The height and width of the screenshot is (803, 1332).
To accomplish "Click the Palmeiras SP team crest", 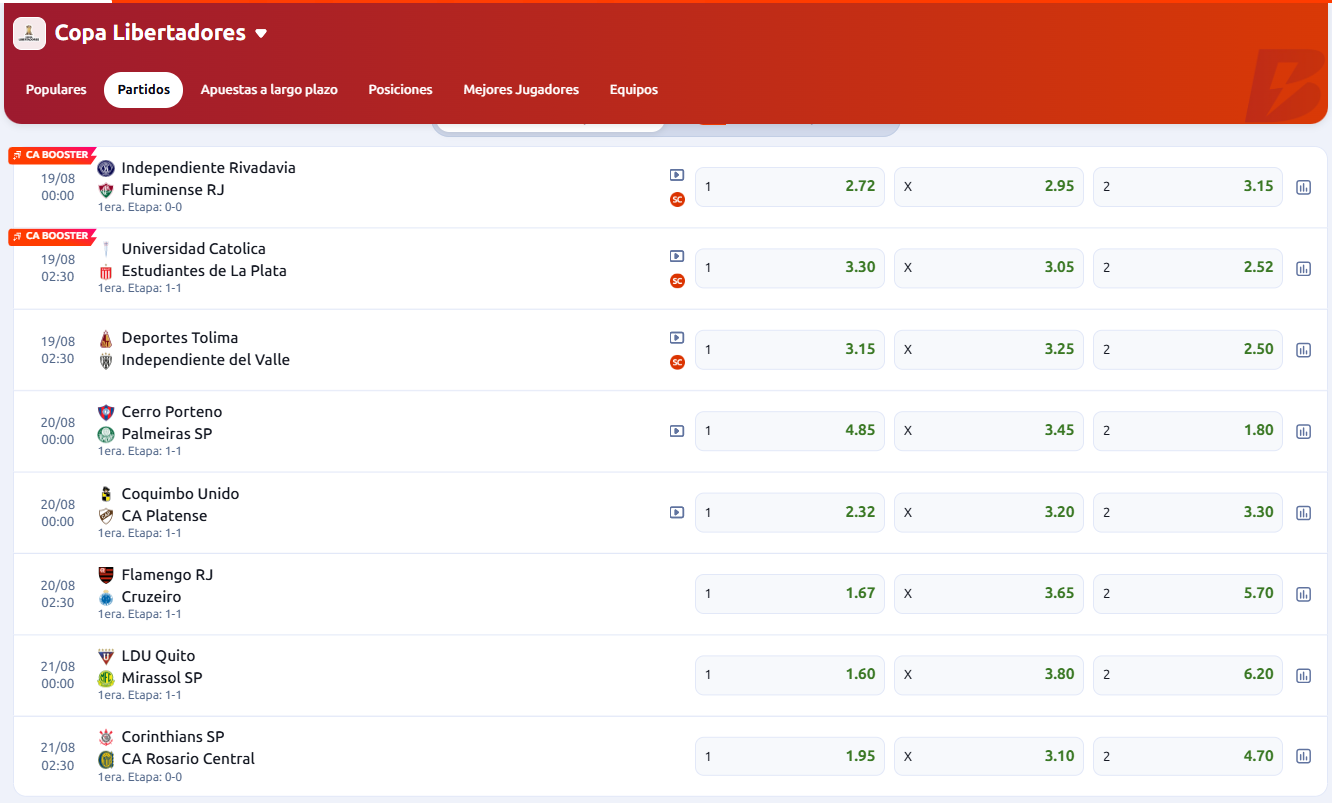I will click(x=106, y=434).
